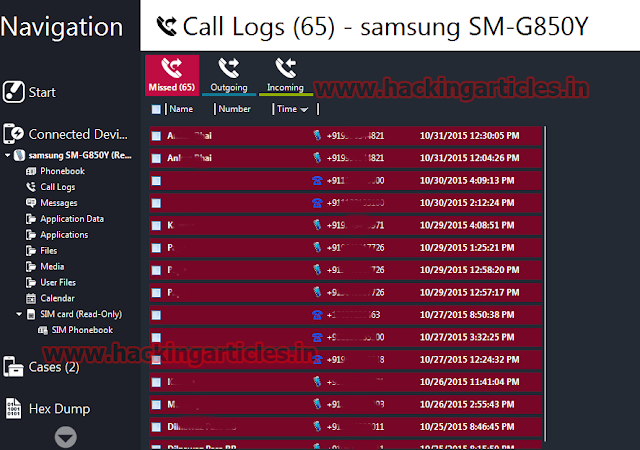Check the 10/31/2015 12:30:05 PM call entry

pyautogui.click(x=156, y=136)
